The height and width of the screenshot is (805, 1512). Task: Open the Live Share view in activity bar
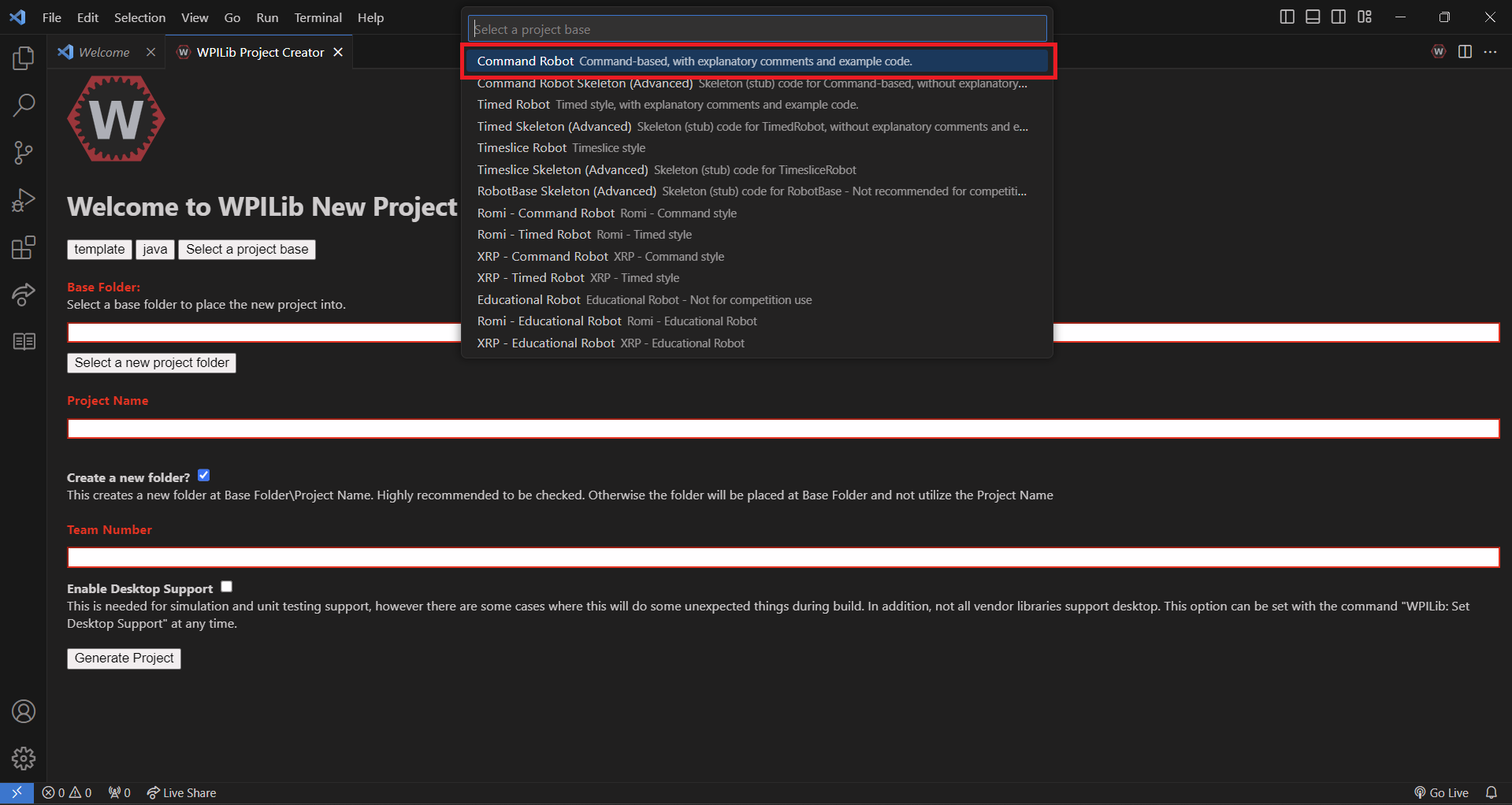tap(24, 295)
